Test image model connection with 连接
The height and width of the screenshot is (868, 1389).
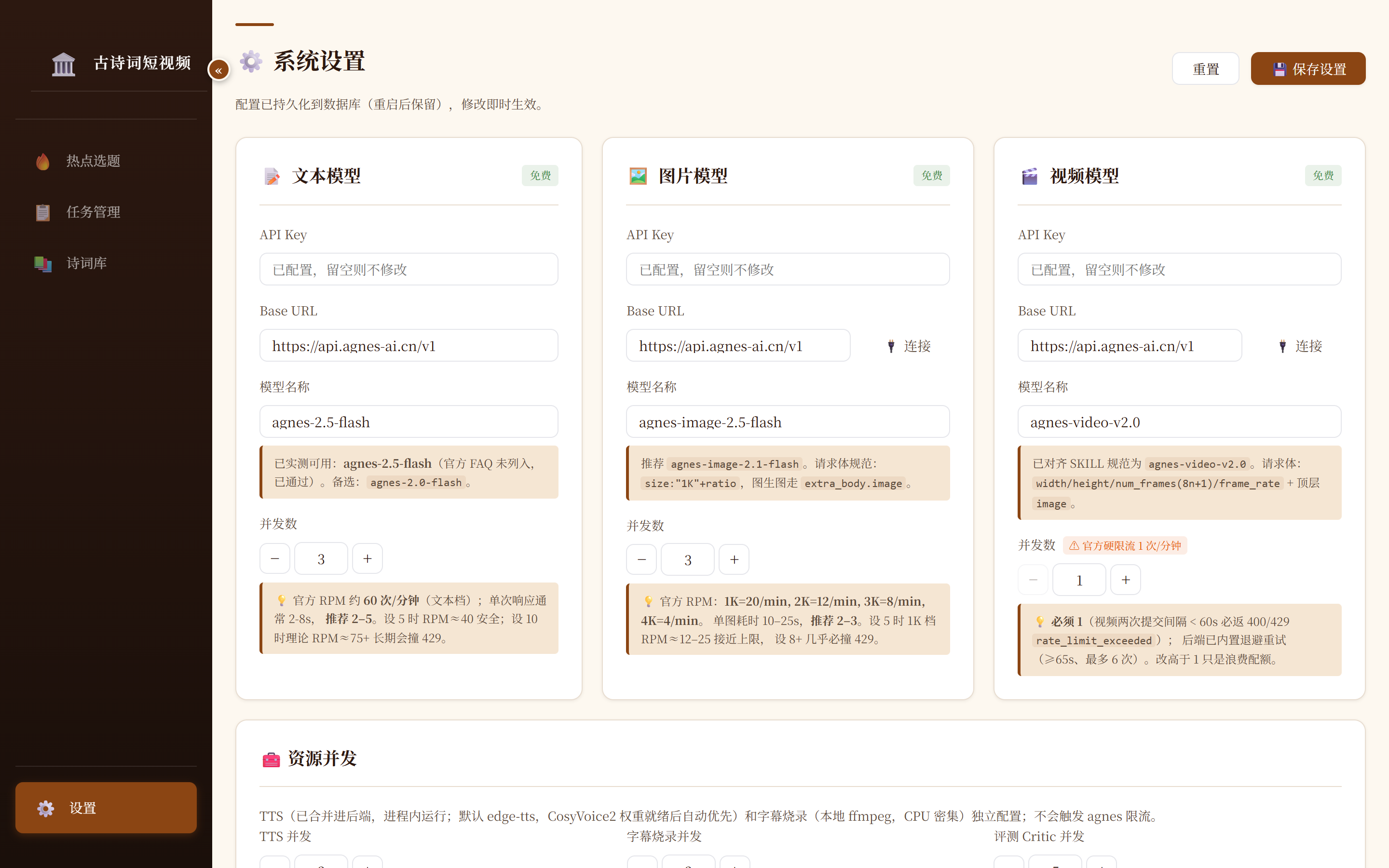[x=909, y=346]
